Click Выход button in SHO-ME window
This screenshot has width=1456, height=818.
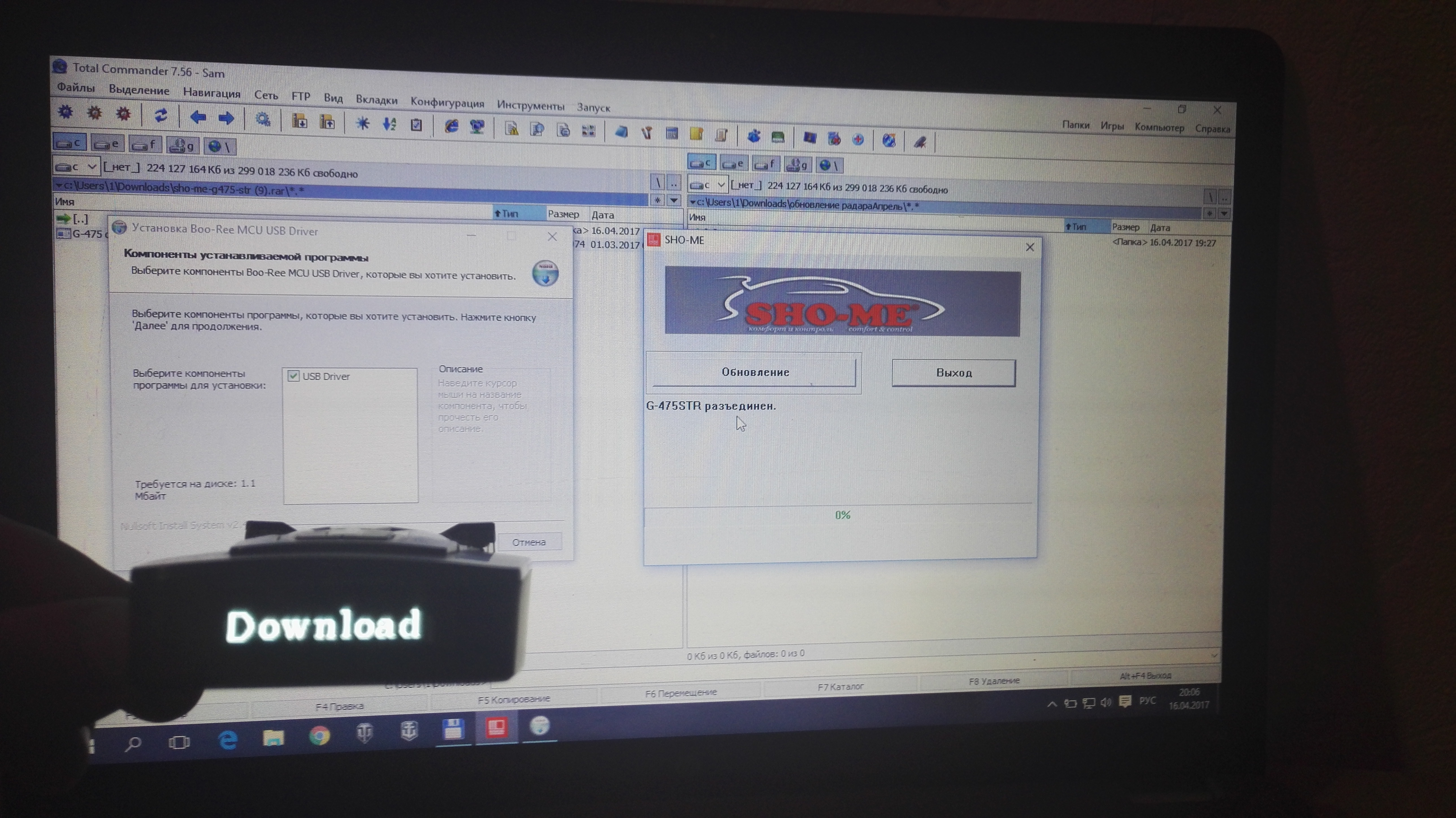954,373
